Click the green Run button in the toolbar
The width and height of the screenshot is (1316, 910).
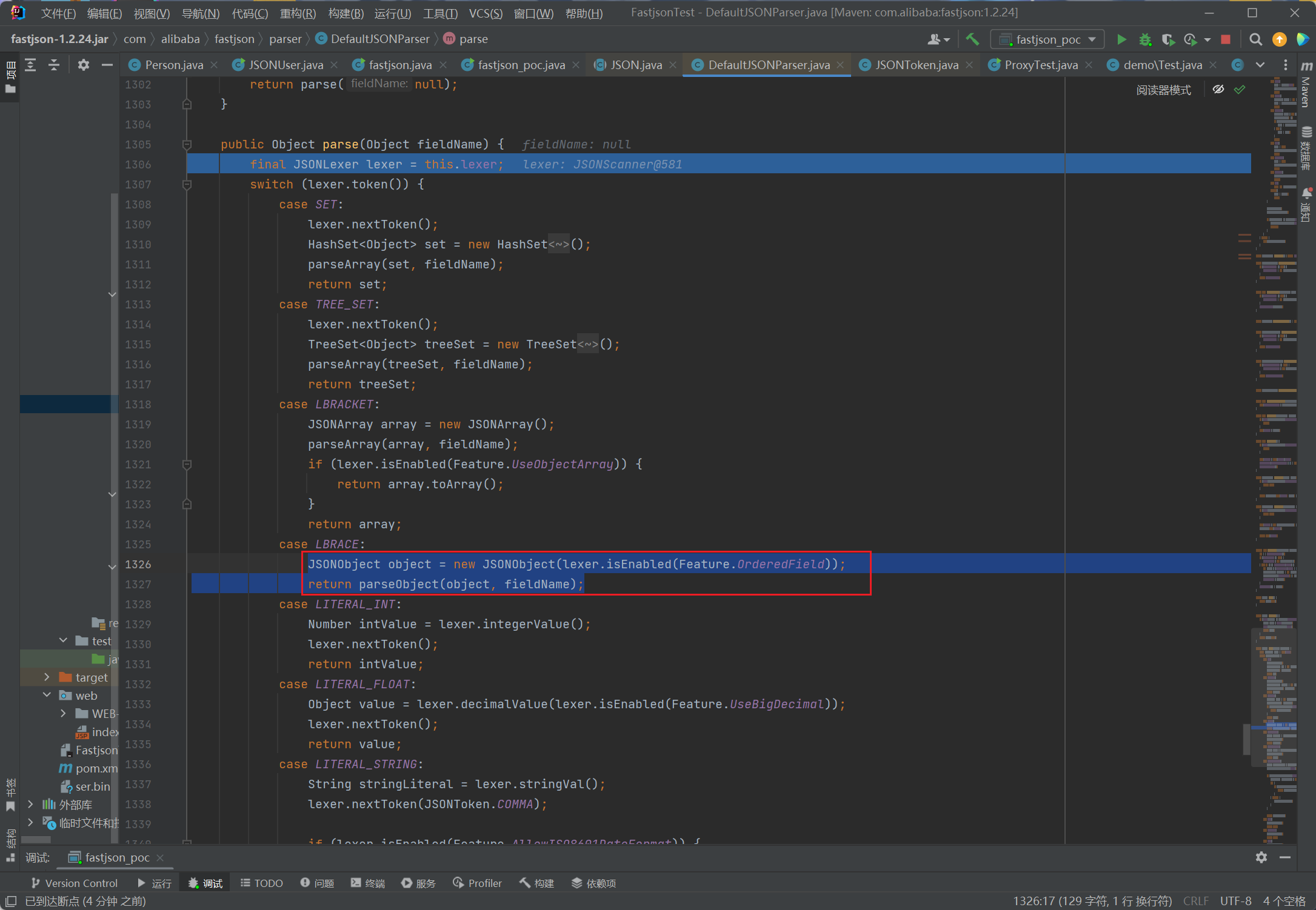pyautogui.click(x=1121, y=39)
